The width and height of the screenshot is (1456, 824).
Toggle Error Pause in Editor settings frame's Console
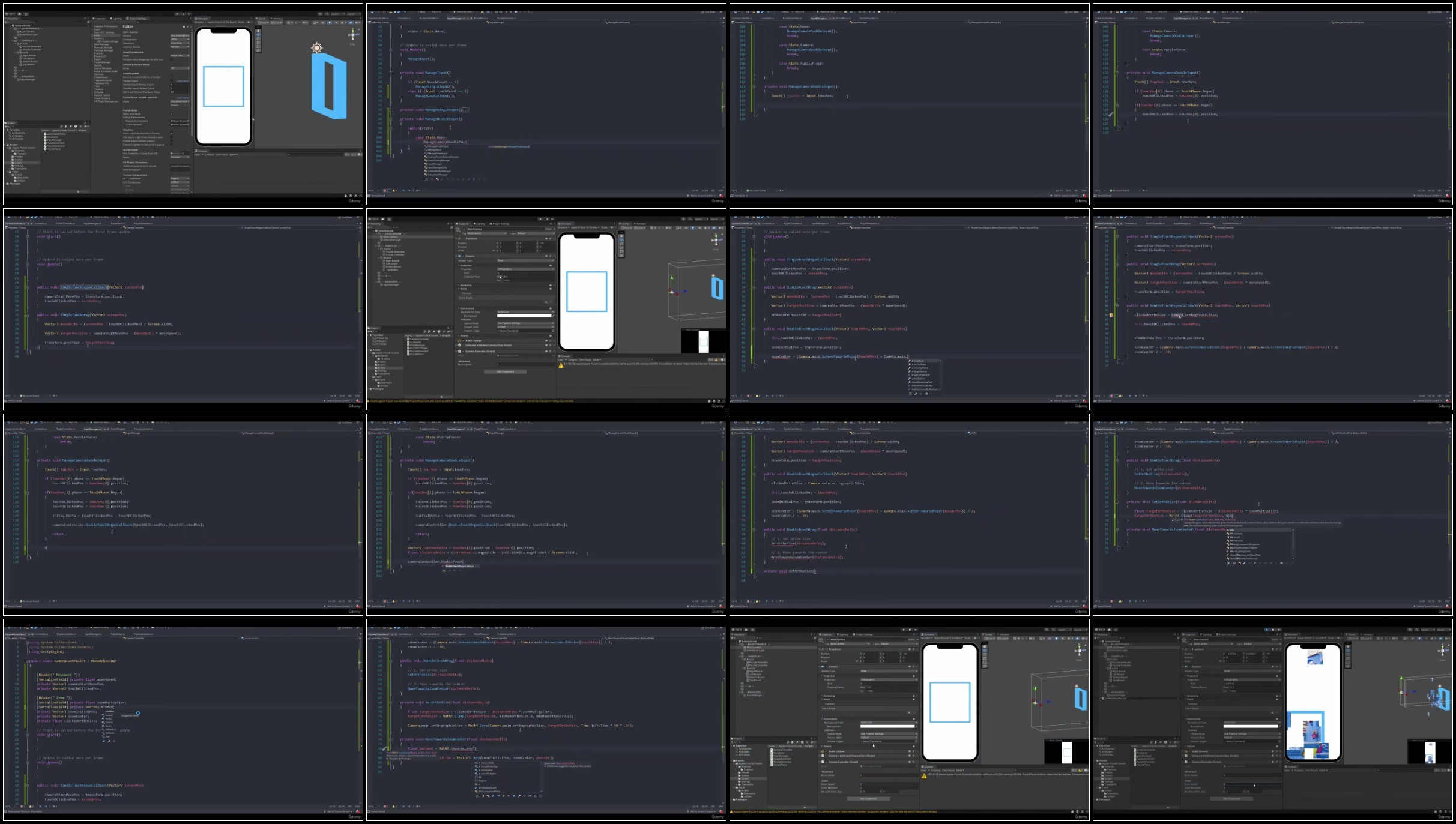(222, 155)
